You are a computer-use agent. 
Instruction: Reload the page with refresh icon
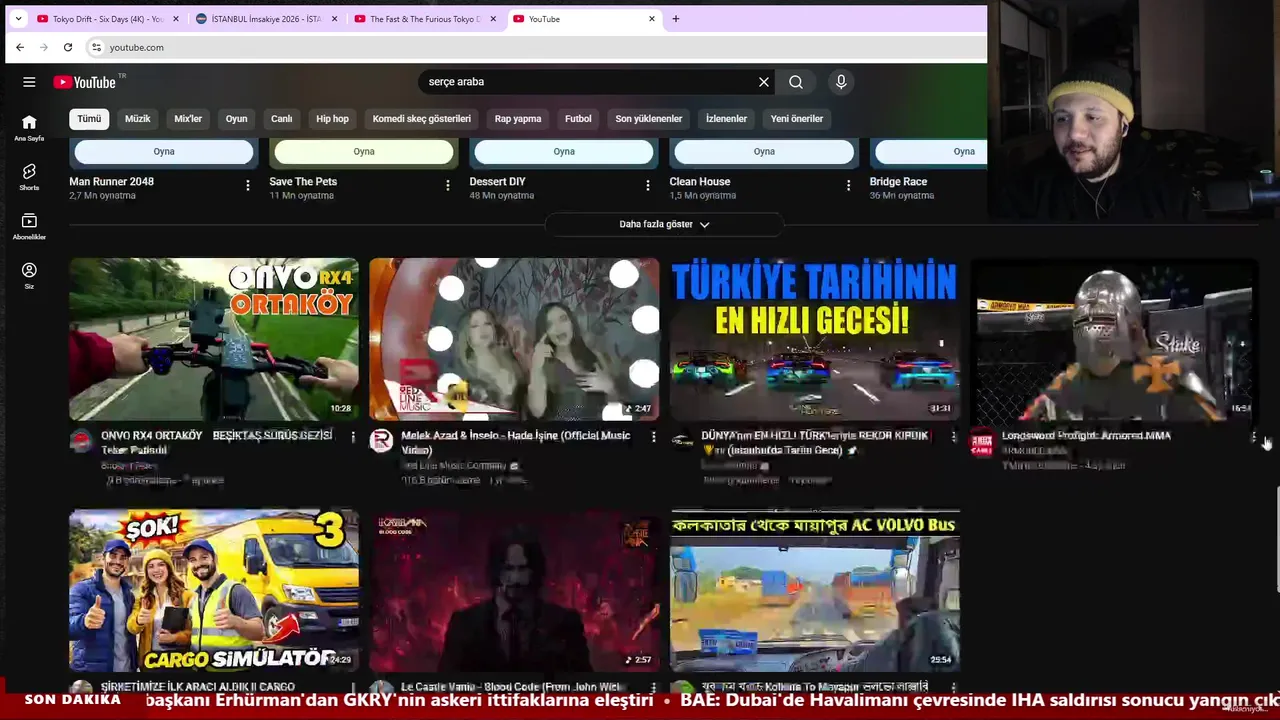point(68,47)
